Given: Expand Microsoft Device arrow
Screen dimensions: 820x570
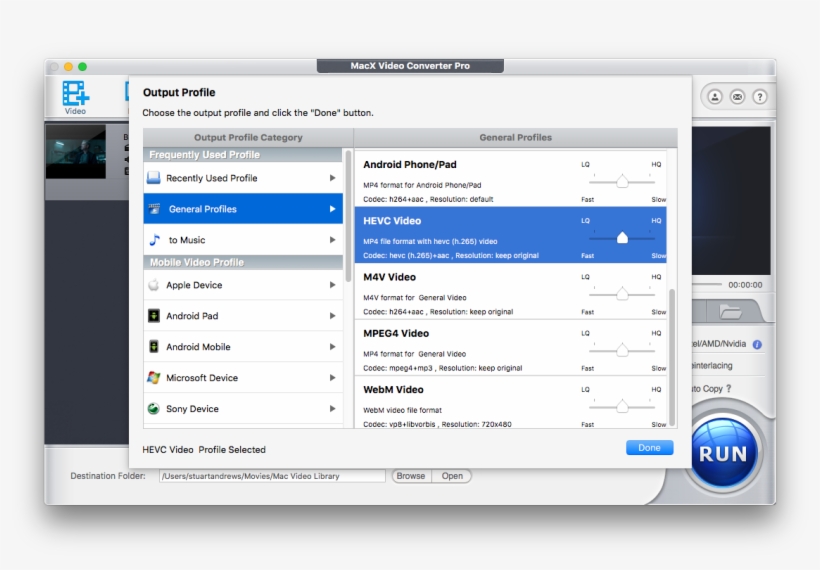Looking at the screenshot, I should [332, 378].
